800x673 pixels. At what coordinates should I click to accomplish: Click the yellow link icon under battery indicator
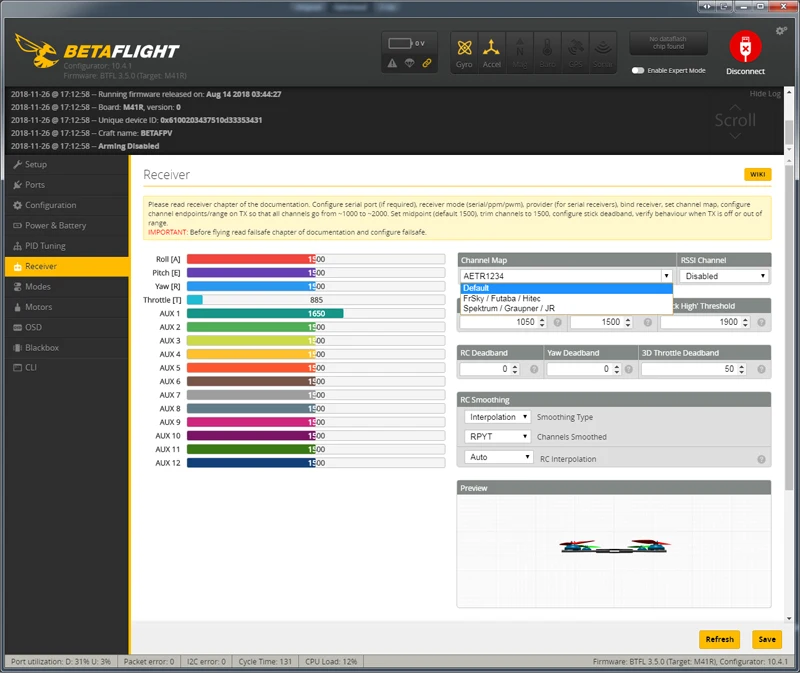point(427,63)
